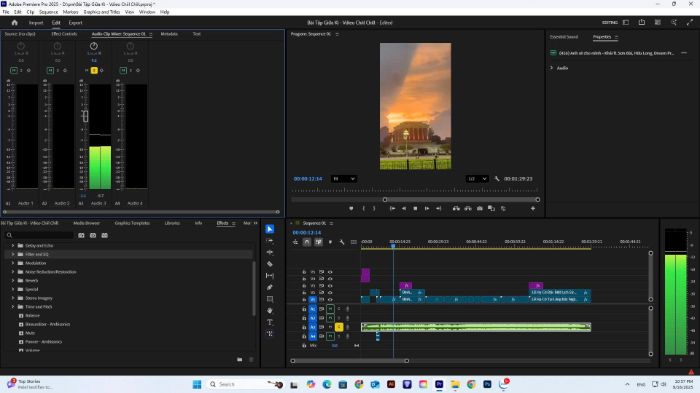Click the Audio 3 pan knob

[x=94, y=46]
